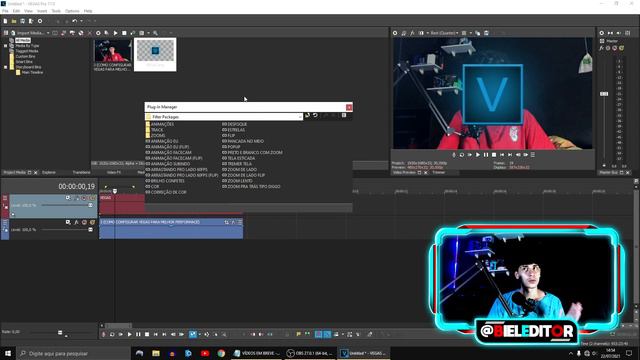Save preview snapshot to file icon
Viewport: 640px width, 360px height.
tap(487, 33)
